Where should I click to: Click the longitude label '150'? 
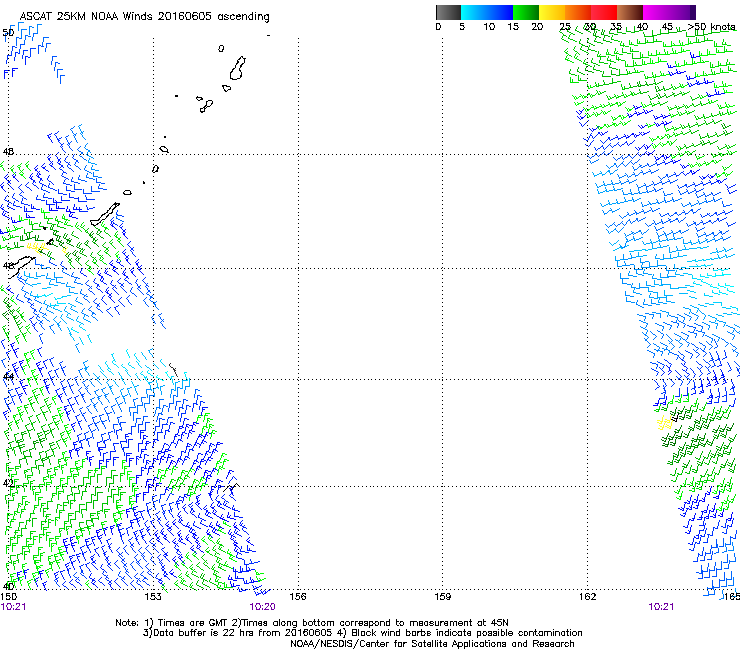coord(8,597)
